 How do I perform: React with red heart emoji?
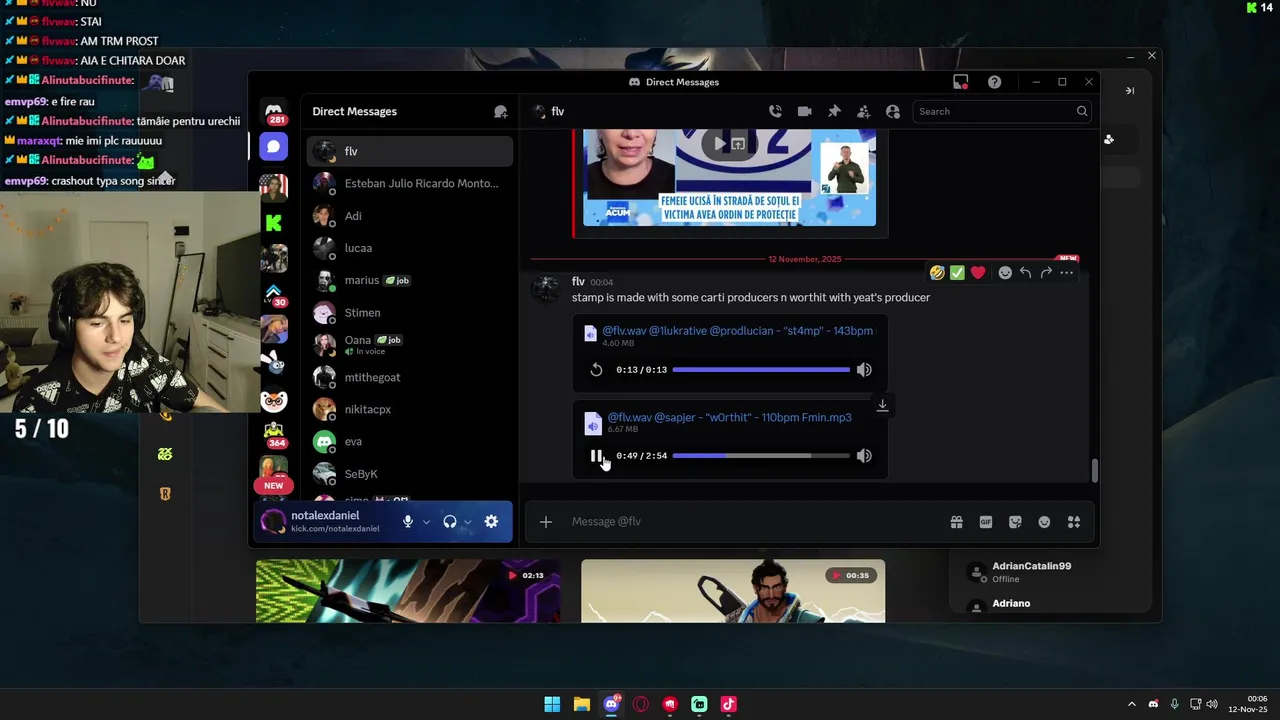tap(978, 273)
